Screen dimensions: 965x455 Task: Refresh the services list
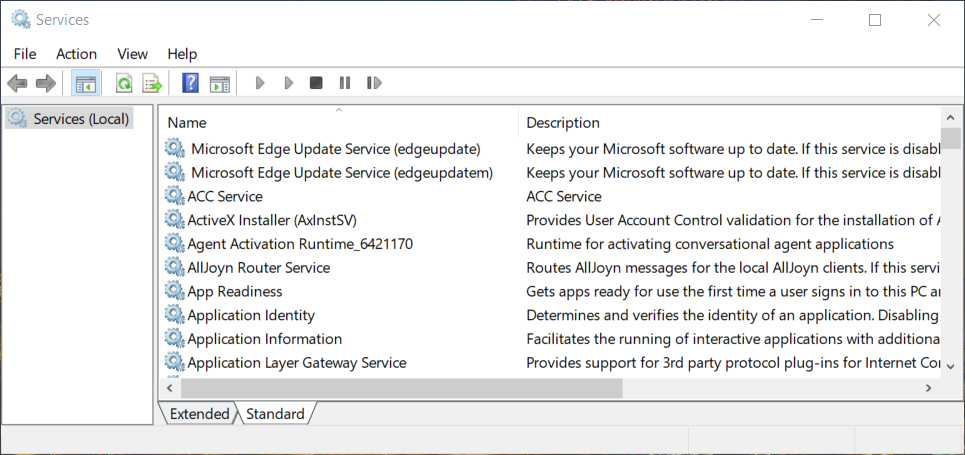[124, 83]
